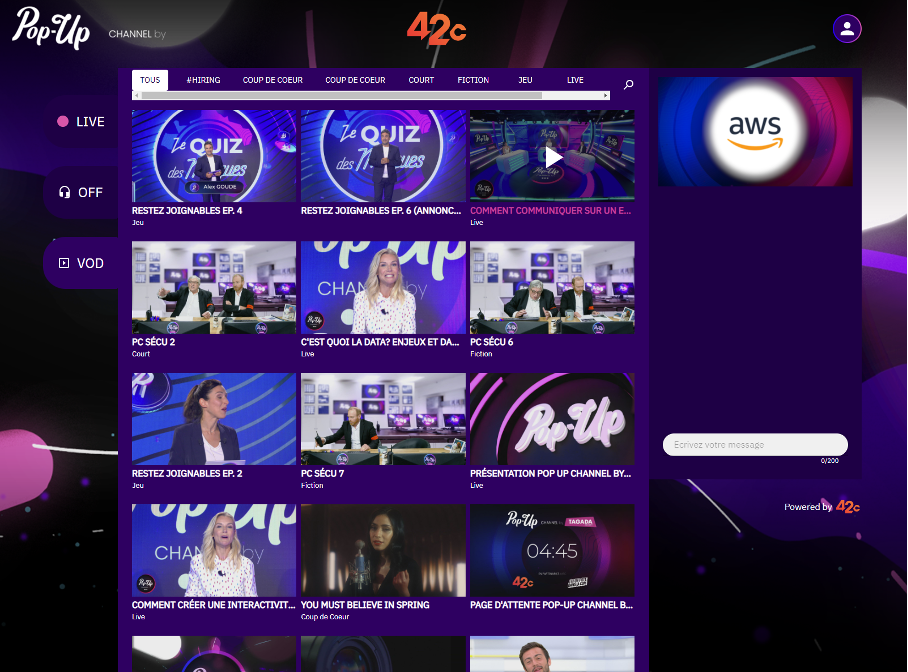Return to the TOUS category tab
908x672 pixels.
click(x=150, y=80)
